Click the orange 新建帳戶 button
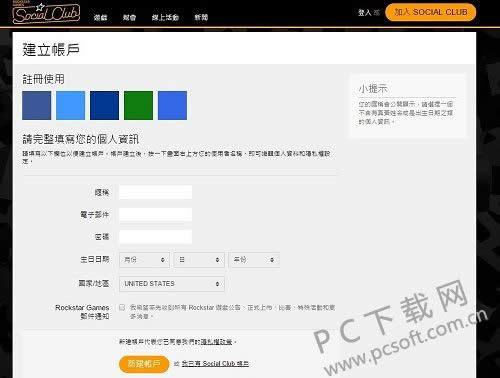This screenshot has height=378, width=500. click(x=144, y=364)
